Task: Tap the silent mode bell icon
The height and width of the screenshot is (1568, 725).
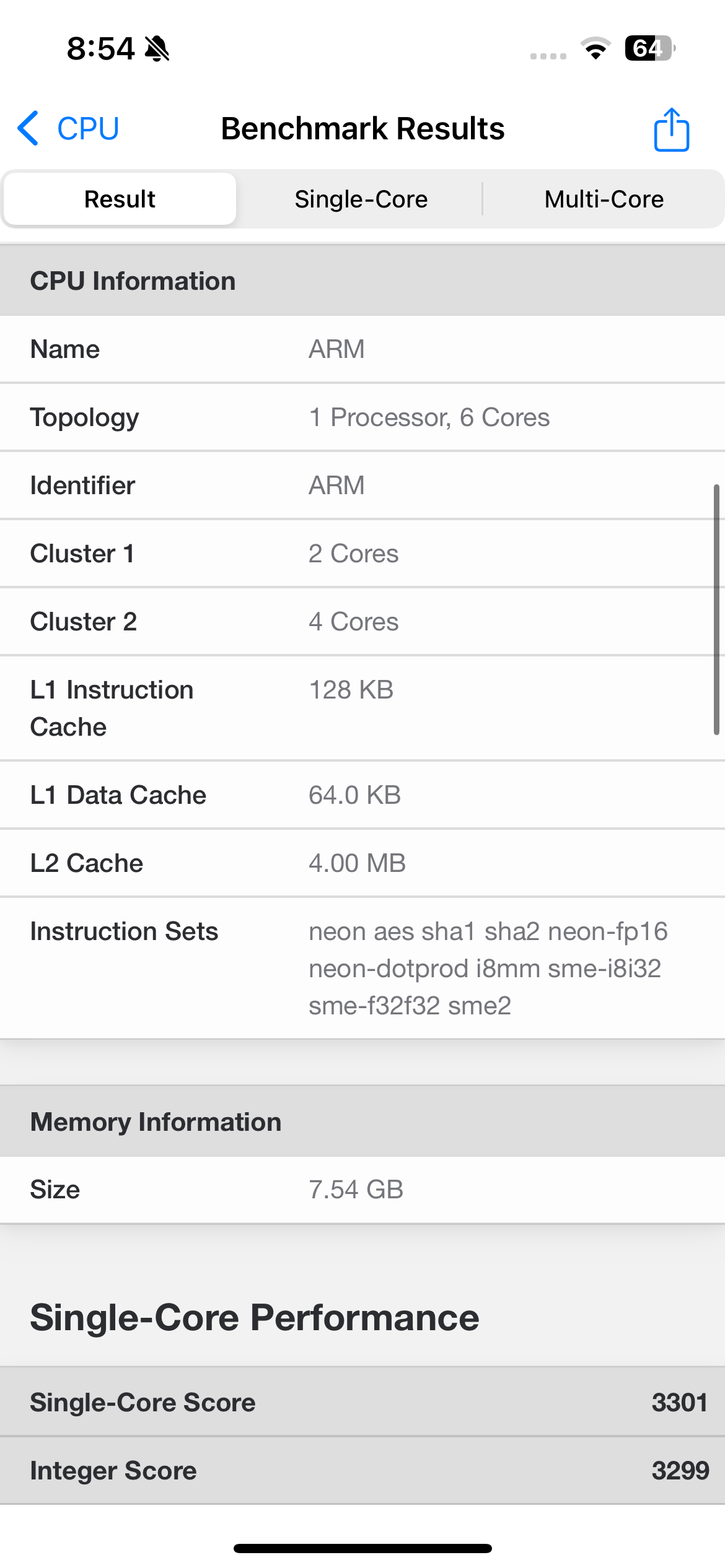Action: (x=157, y=48)
